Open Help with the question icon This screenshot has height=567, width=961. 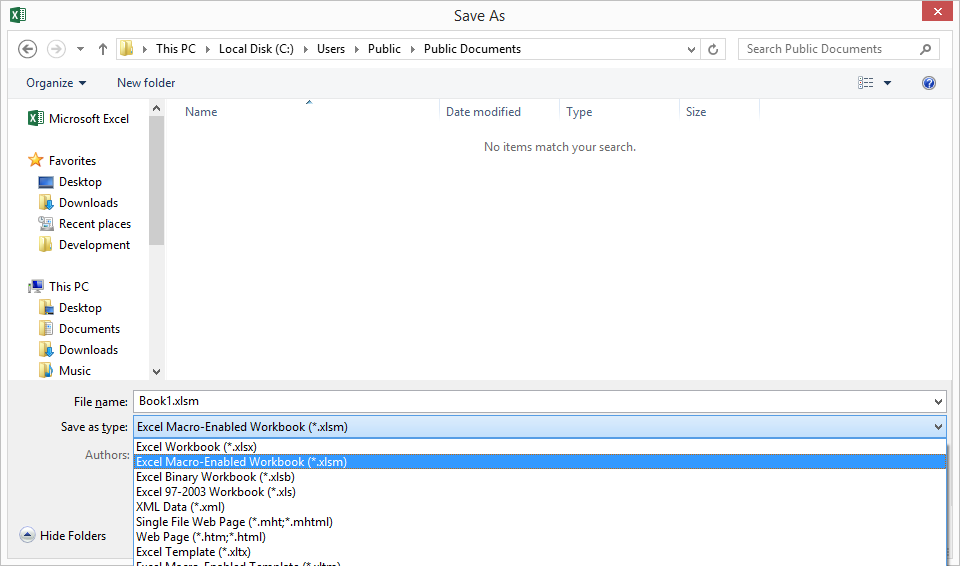[929, 83]
